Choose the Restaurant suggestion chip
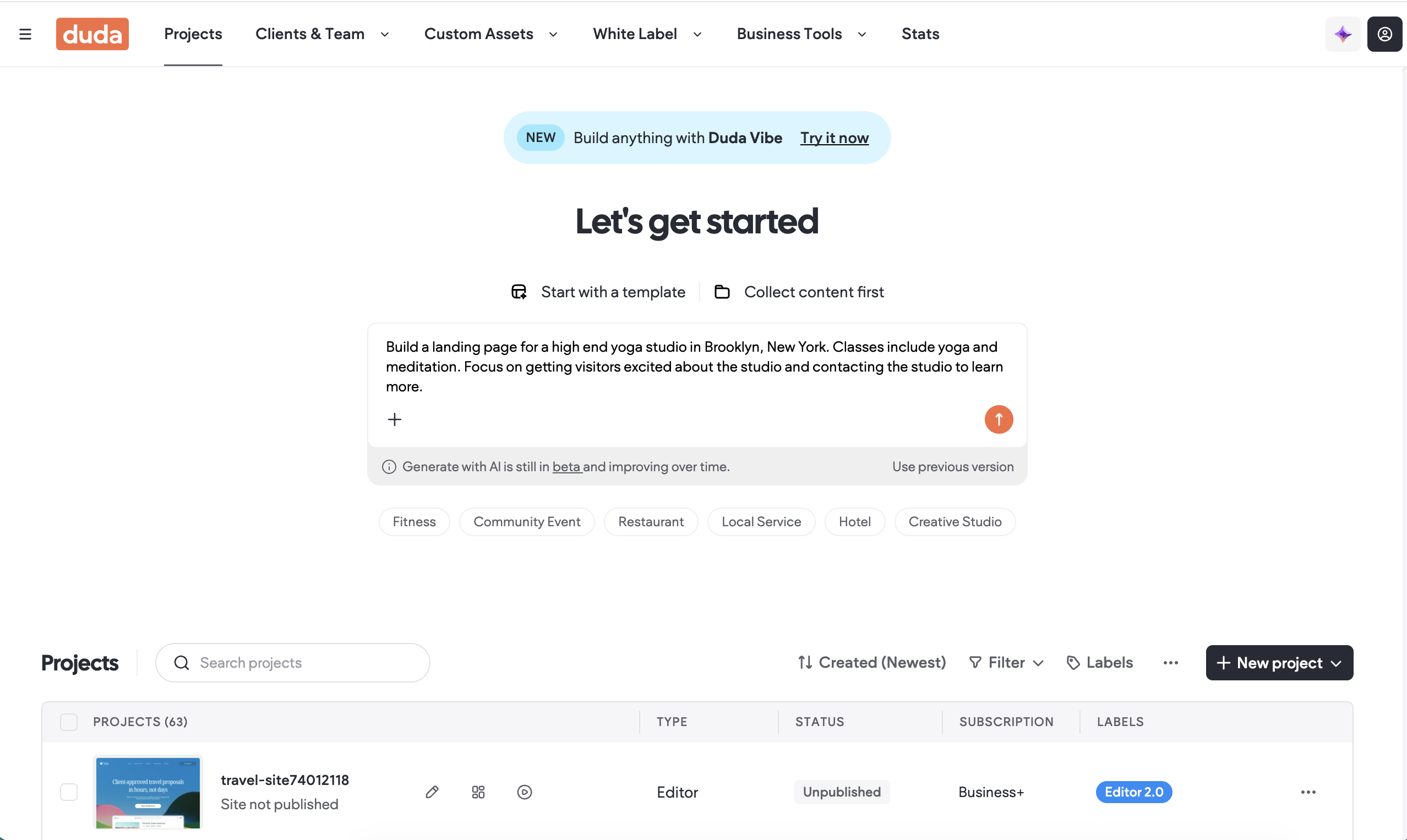This screenshot has width=1407, height=840. coord(650,521)
